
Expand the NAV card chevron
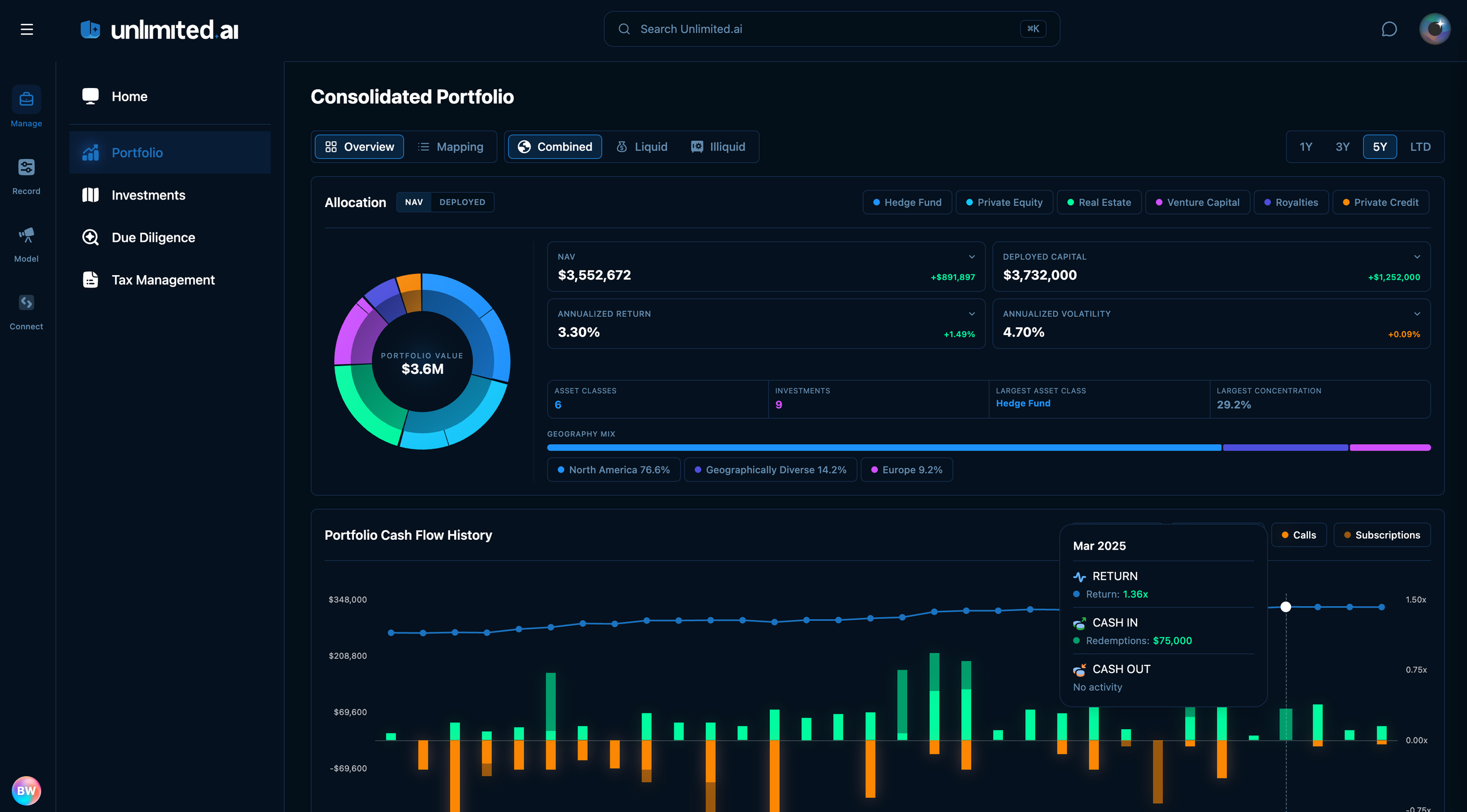[x=972, y=257]
